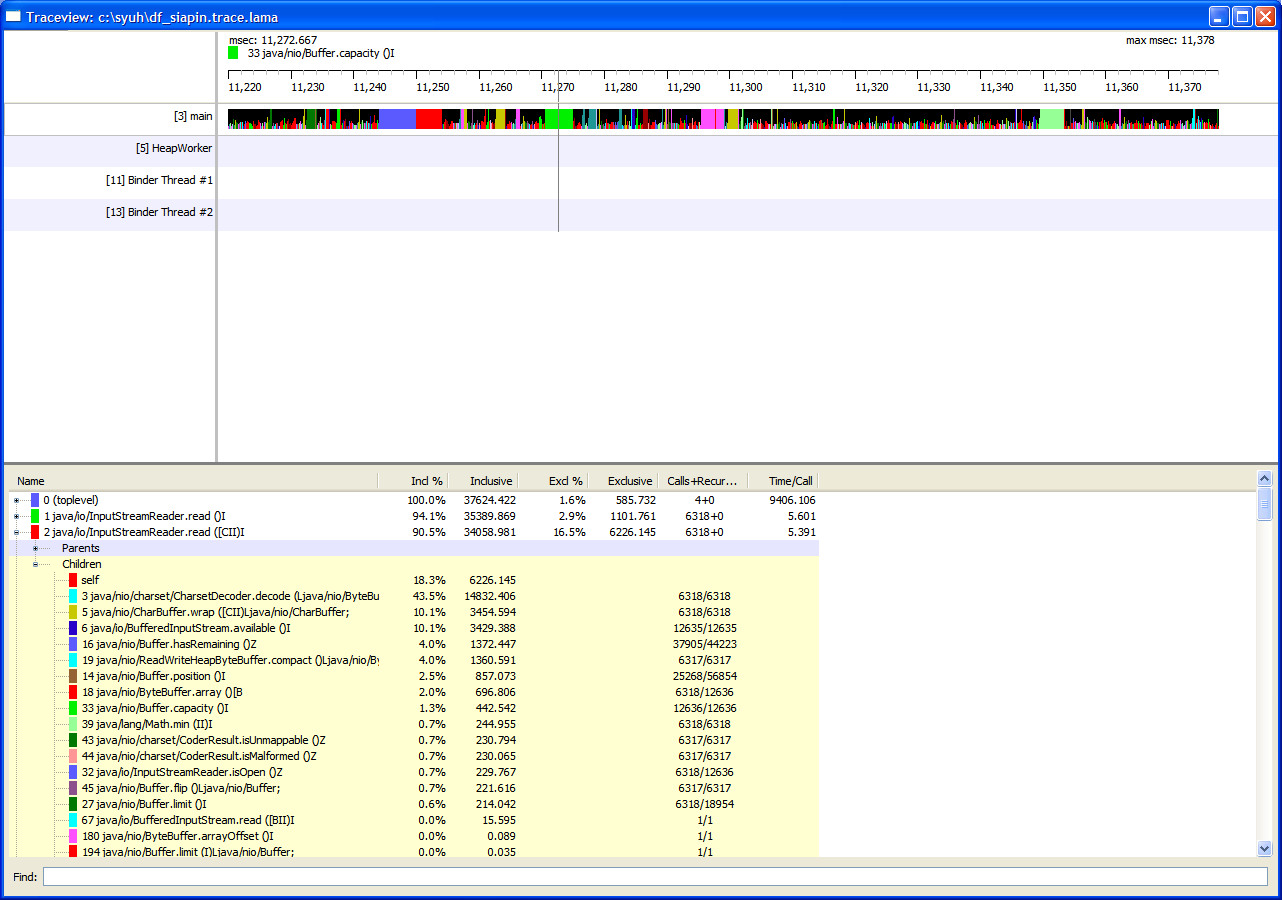1282x900 pixels.
Task: Select the Buffer.hasRemaining child entry
Action: pyautogui.click(x=168, y=644)
